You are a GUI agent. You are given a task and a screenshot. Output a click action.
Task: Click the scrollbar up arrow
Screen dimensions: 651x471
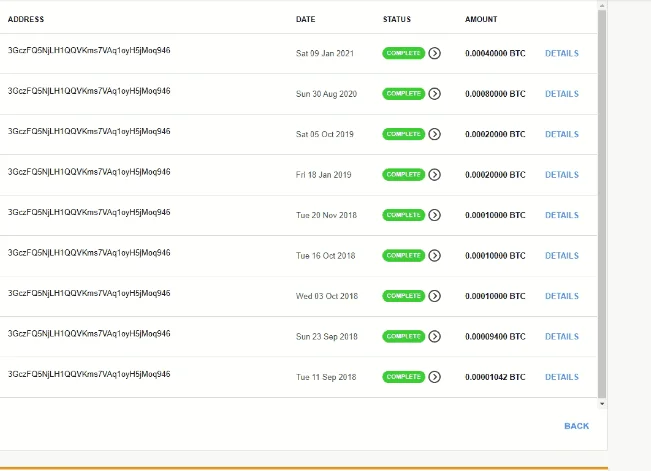(x=602, y=5)
